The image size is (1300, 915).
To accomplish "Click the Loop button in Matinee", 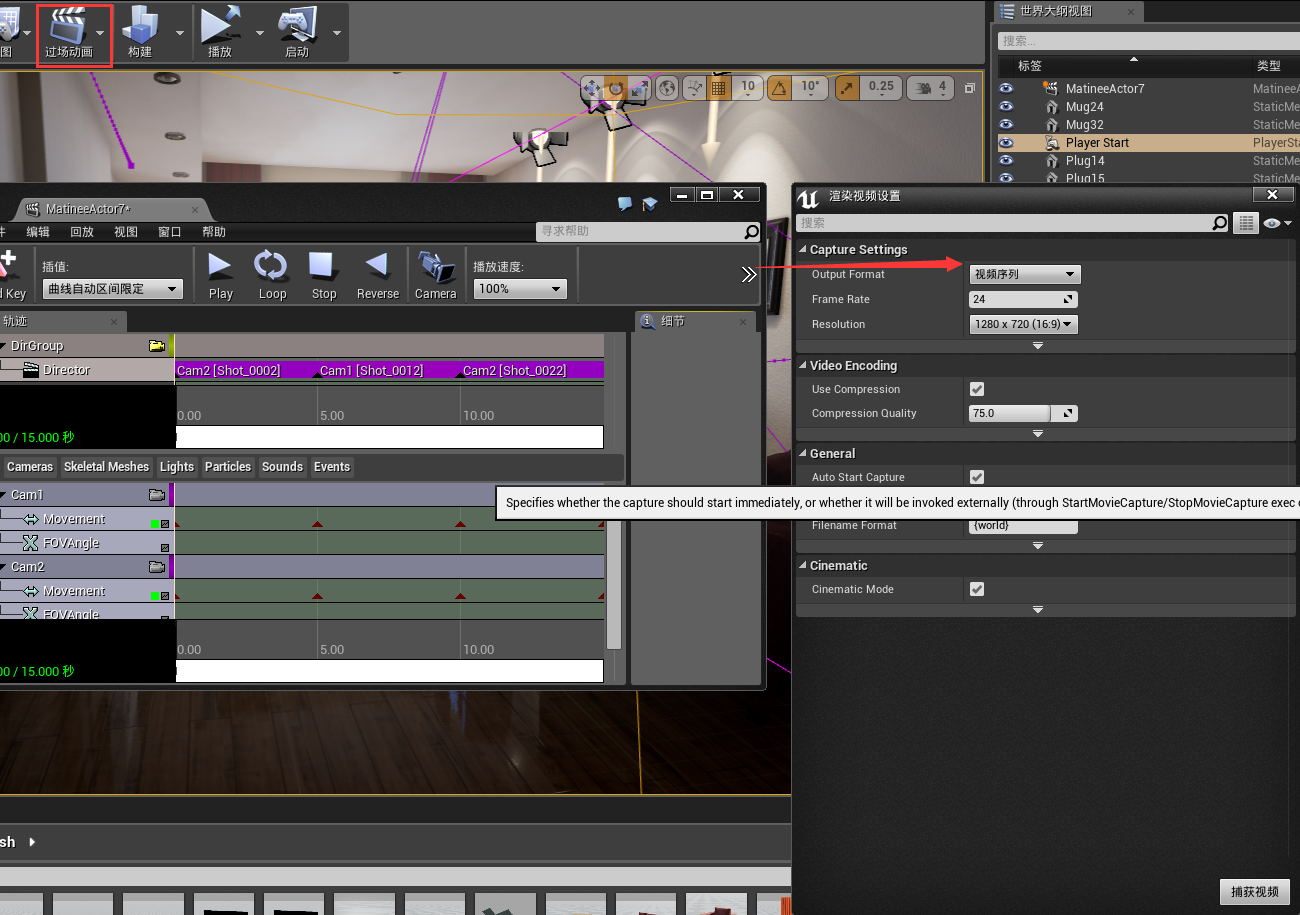I will (271, 275).
